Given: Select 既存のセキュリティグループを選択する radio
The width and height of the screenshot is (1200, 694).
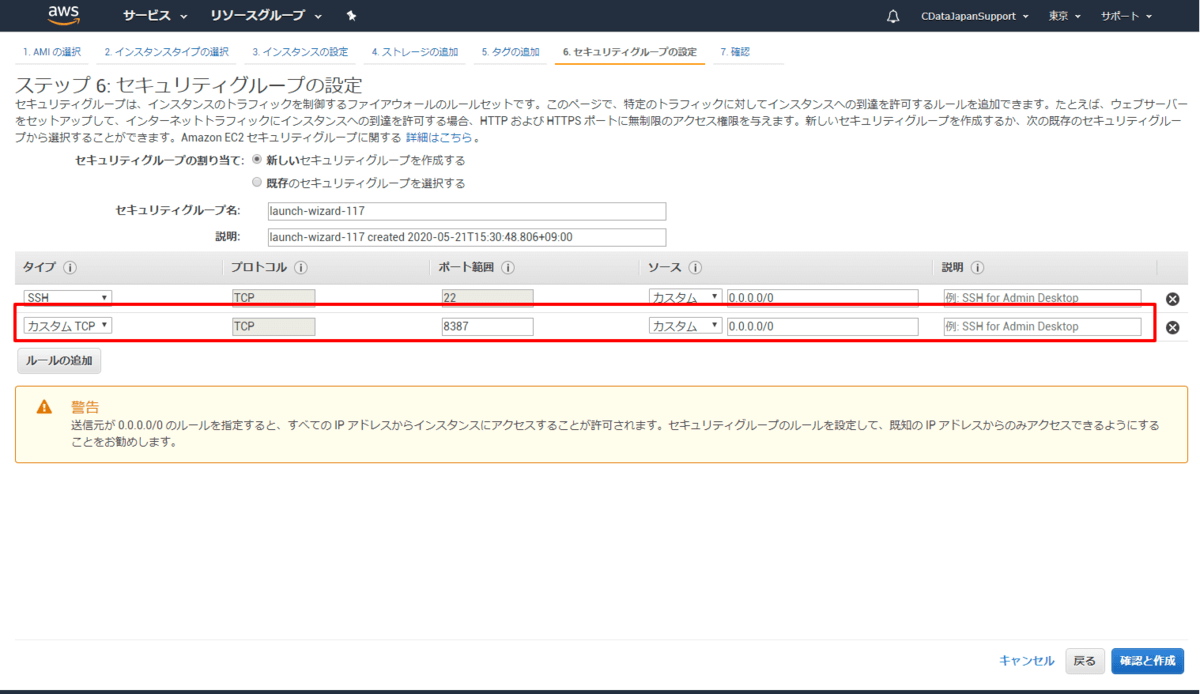Looking at the screenshot, I should coord(257,183).
